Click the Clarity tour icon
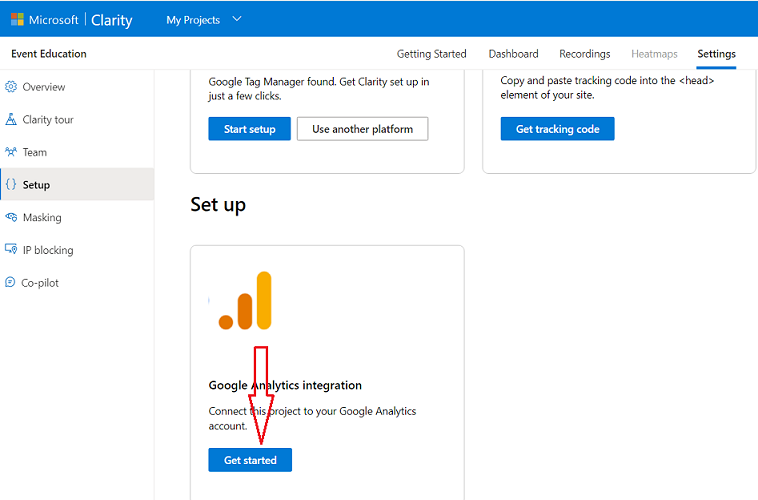 11,119
